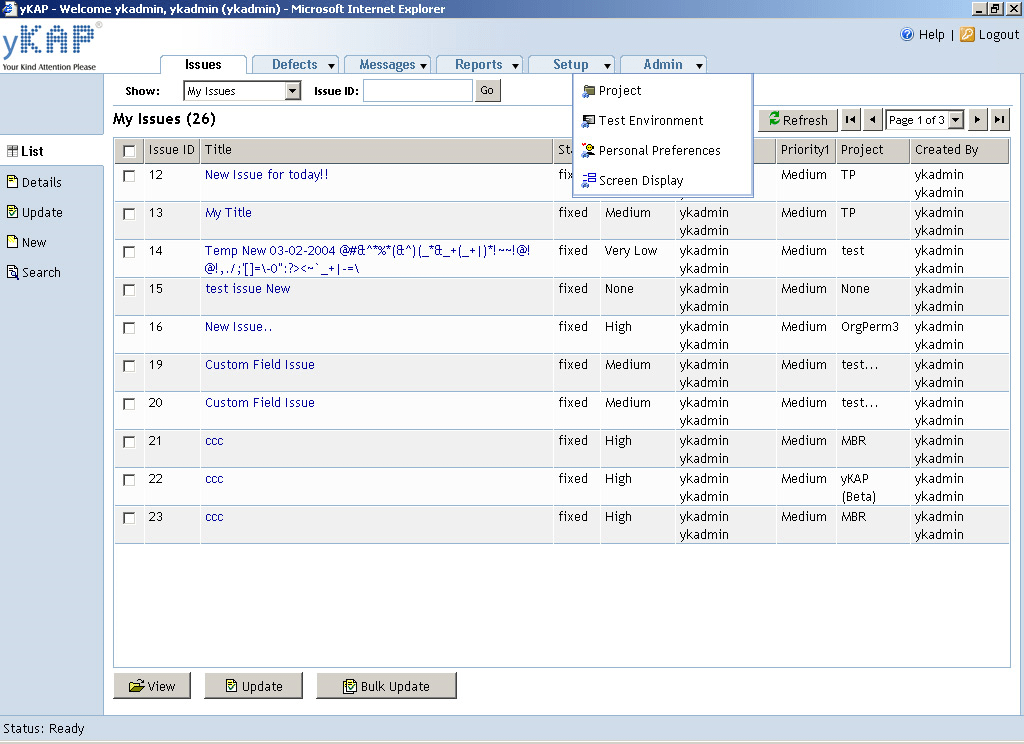This screenshot has height=744, width=1024.
Task: Open the 'Page 1 of 3' dropdown
Action: pos(956,120)
